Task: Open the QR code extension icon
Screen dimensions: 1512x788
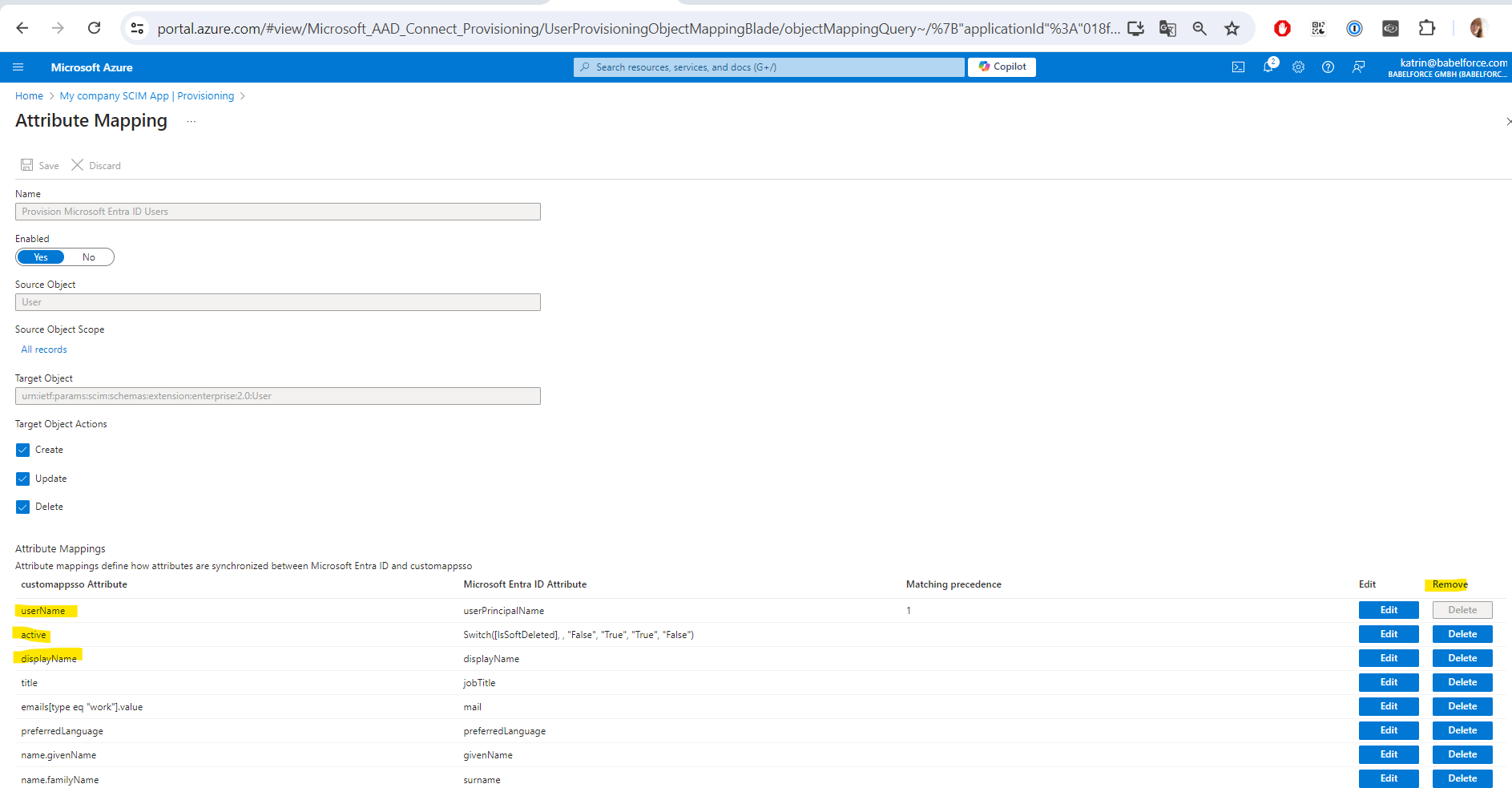Action: click(x=1318, y=29)
